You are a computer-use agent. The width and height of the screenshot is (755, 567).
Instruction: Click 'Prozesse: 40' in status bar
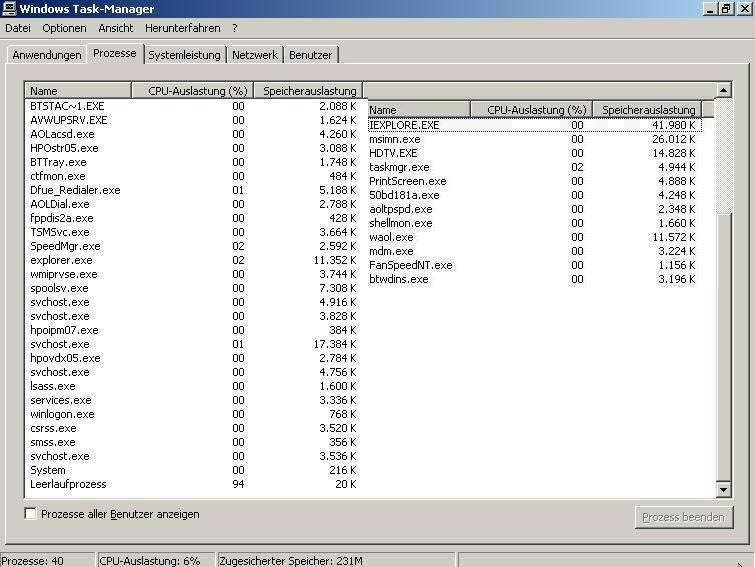[x=47, y=560]
